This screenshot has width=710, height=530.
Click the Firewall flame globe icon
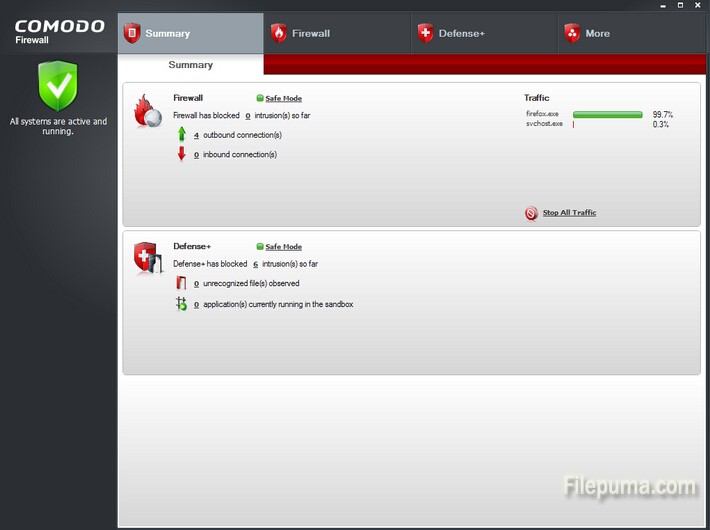click(x=147, y=111)
